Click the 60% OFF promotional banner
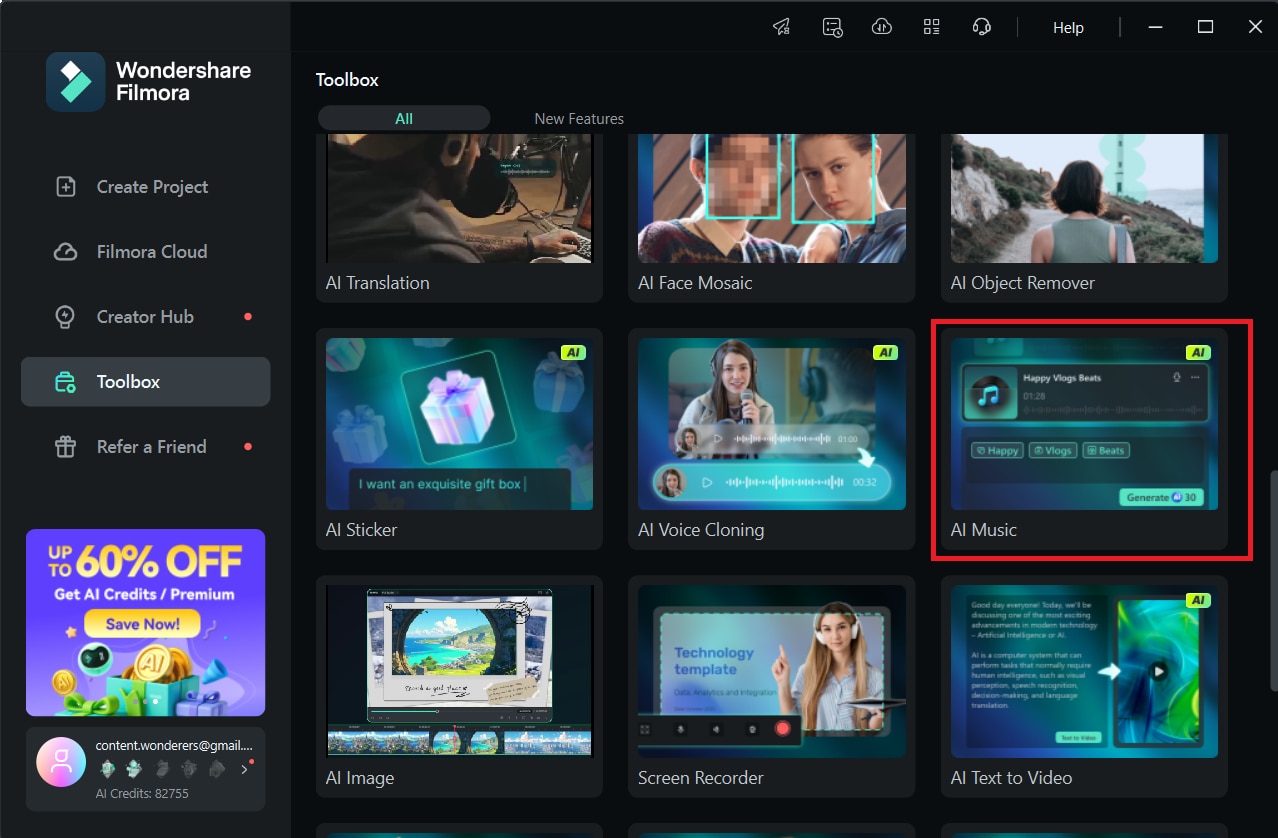 (145, 622)
